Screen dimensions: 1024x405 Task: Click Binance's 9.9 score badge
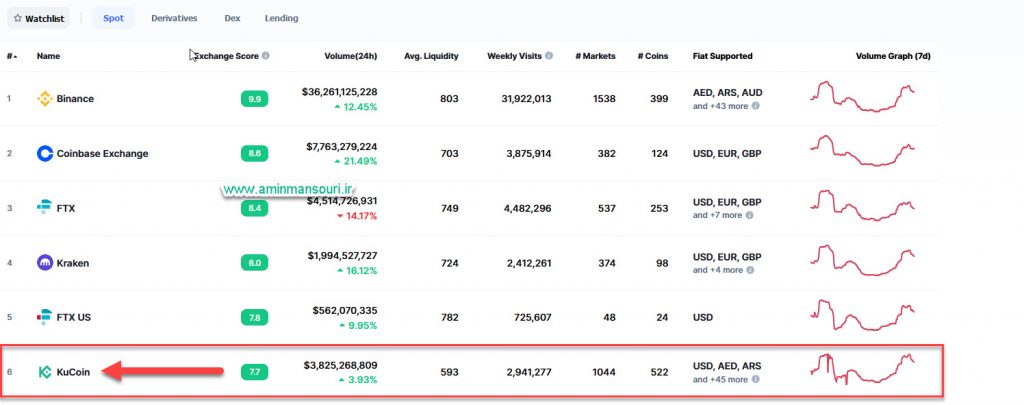(255, 99)
